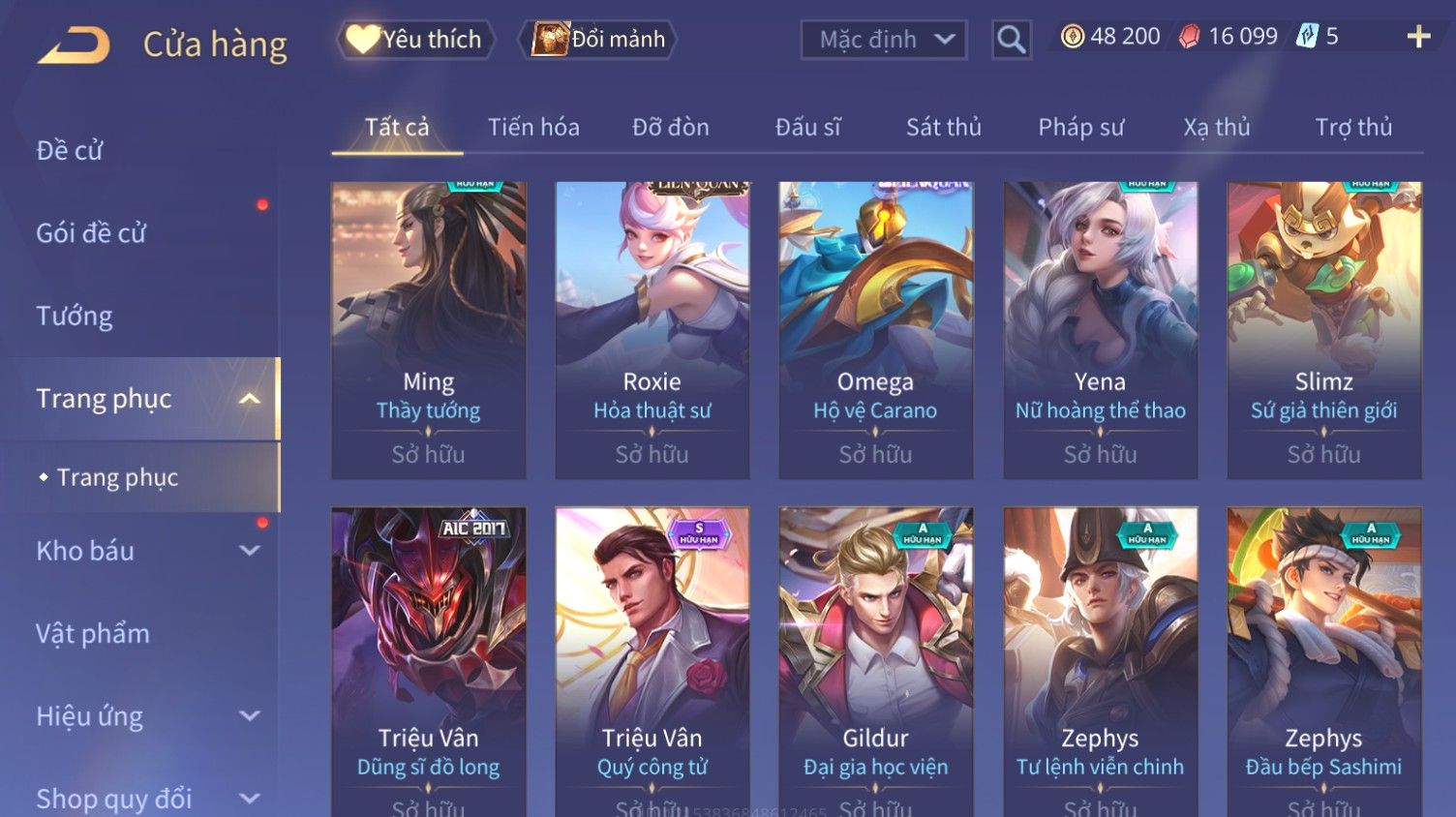This screenshot has height=817, width=1456.
Task: Go to Tướng in the sidebar
Action: 75,317
